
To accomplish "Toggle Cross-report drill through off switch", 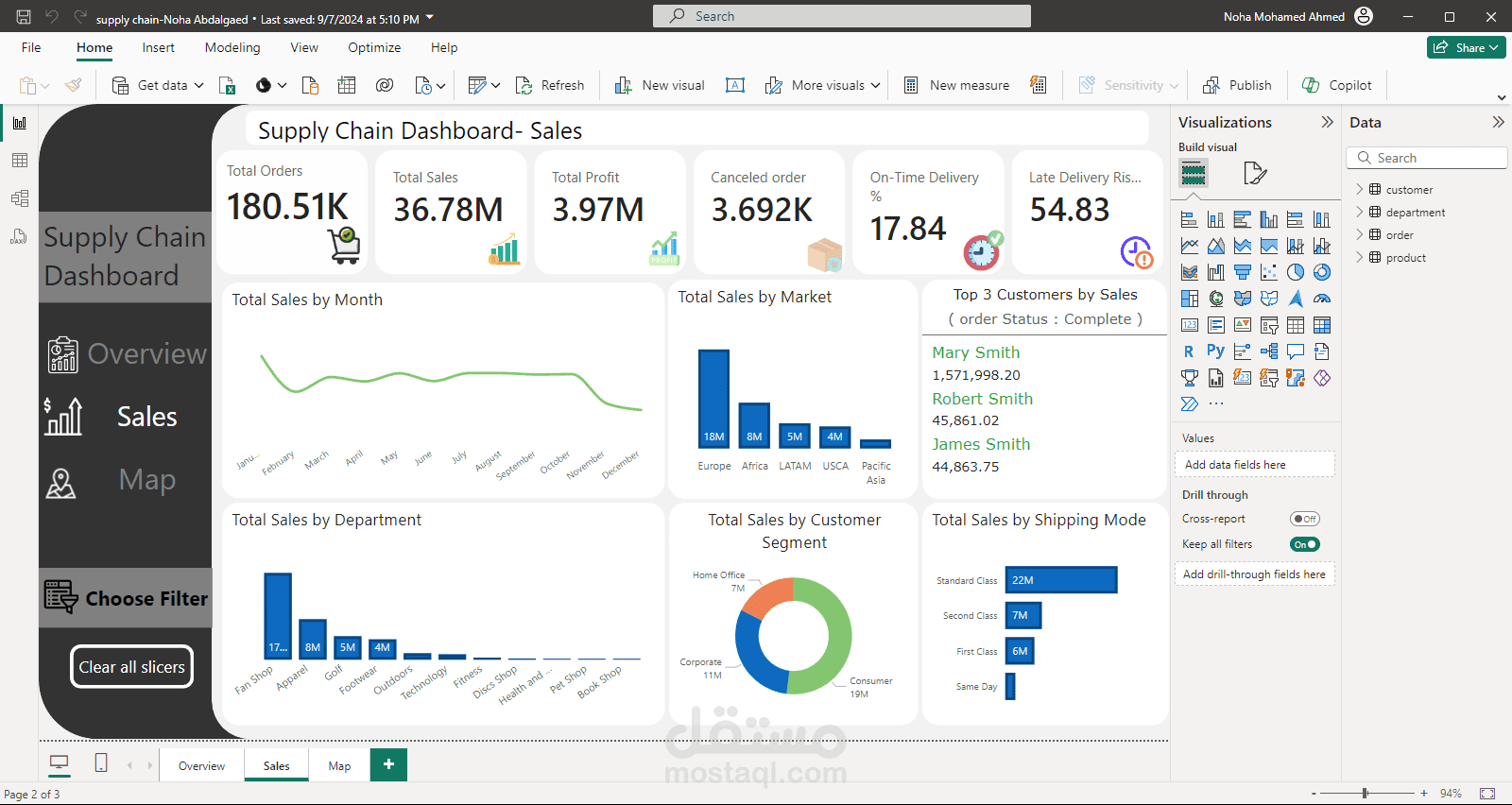I will (x=1305, y=519).
